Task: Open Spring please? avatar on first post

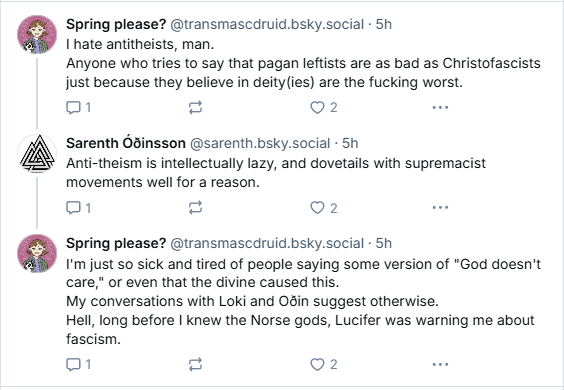Action: point(37,35)
